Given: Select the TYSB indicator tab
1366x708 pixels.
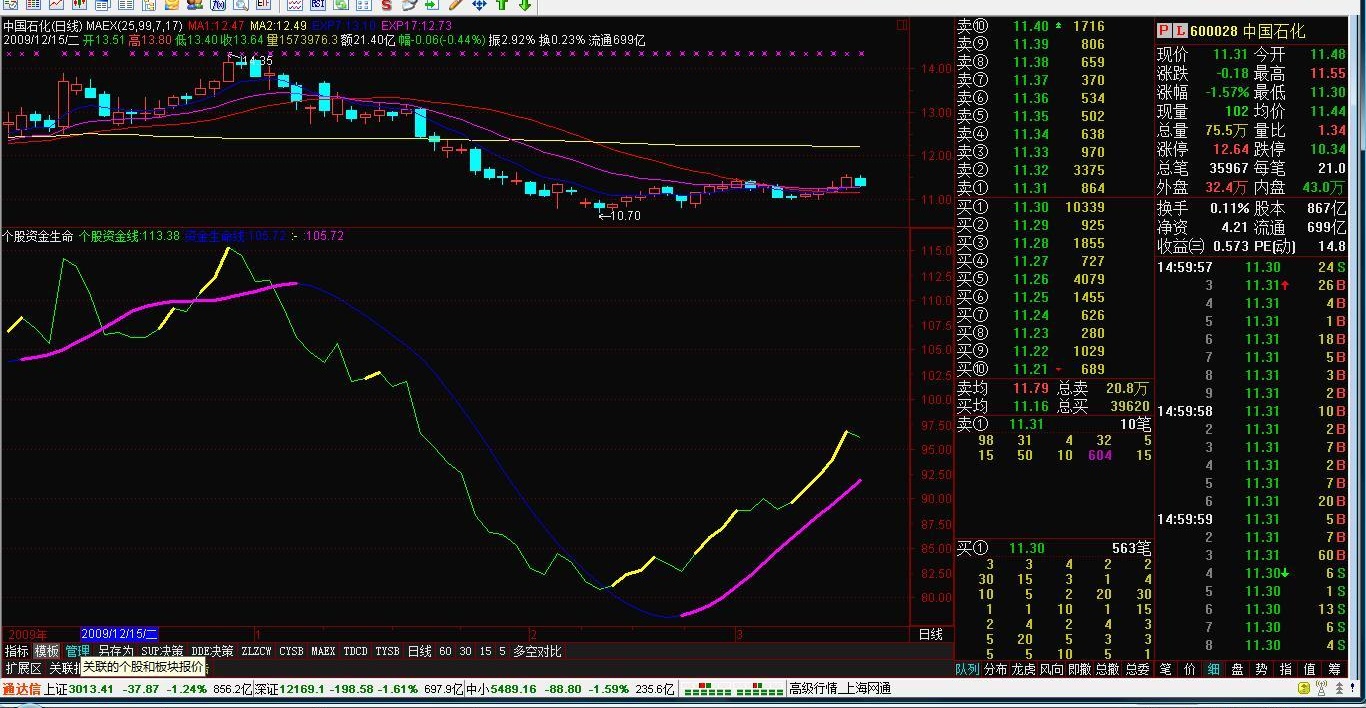Looking at the screenshot, I should click(387, 651).
